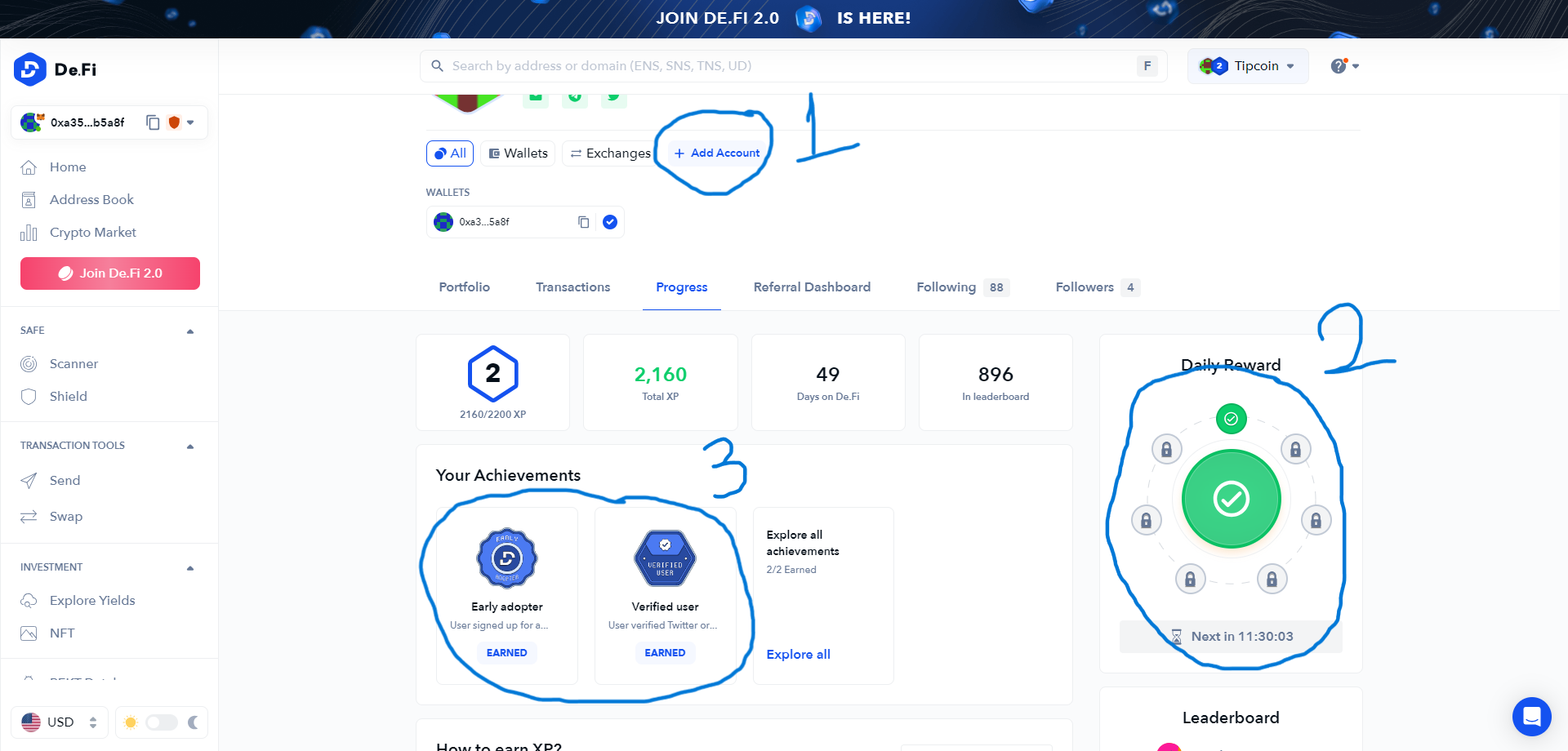This screenshot has height=751, width=1568.
Task: Click the upper-left locked reward day
Action: click(1167, 449)
